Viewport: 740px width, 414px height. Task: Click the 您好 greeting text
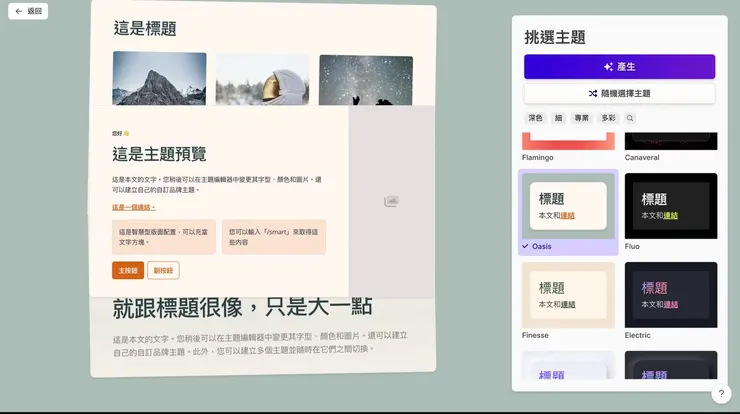[120, 134]
